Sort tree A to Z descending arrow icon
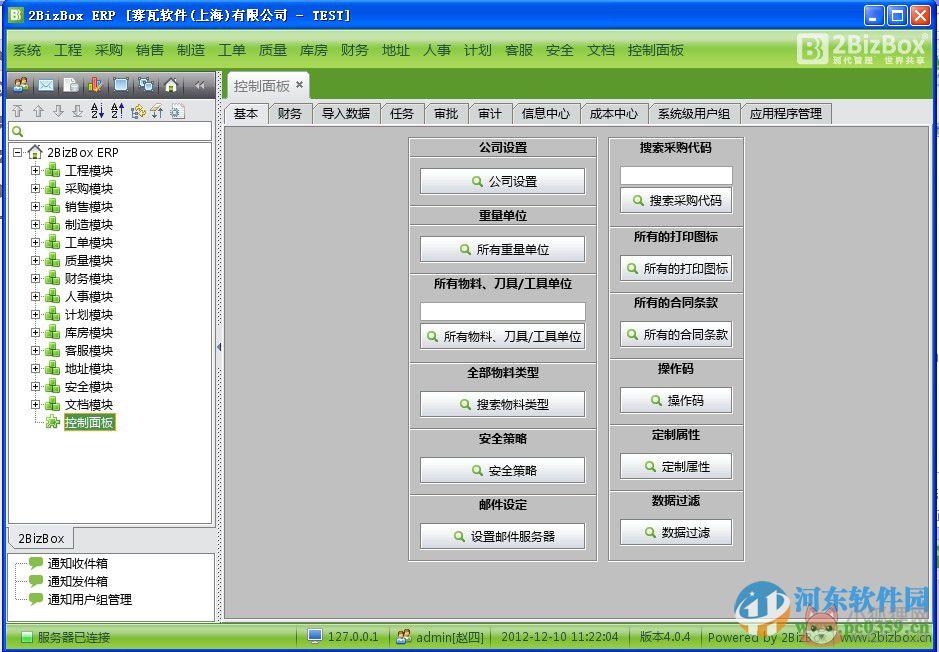 [x=98, y=111]
